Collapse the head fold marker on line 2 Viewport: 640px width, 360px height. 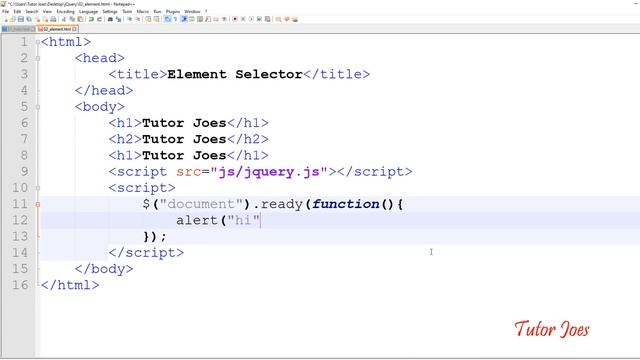38,58
